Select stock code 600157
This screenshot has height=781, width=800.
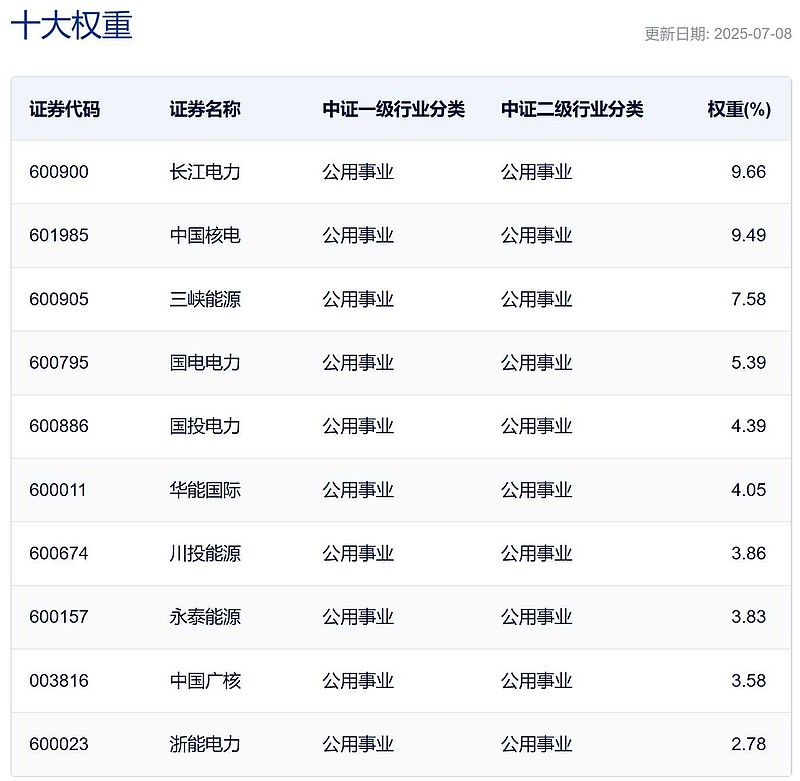pyautogui.click(x=59, y=617)
